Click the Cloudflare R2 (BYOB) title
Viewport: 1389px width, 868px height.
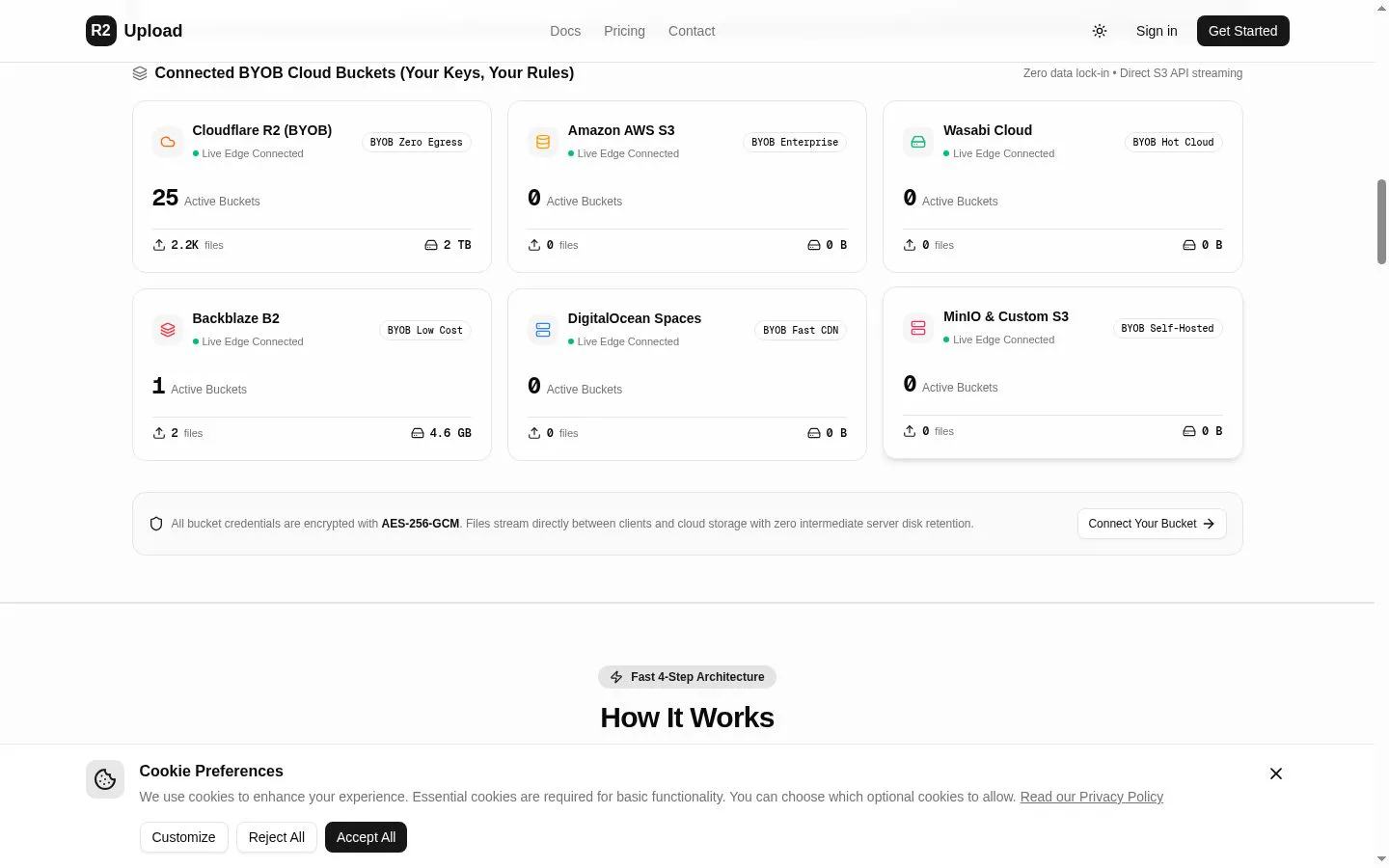(x=262, y=130)
